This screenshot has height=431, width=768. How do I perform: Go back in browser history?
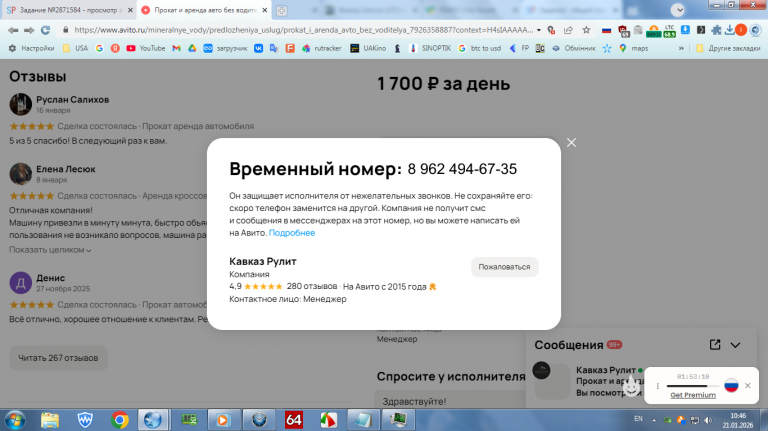[13, 30]
